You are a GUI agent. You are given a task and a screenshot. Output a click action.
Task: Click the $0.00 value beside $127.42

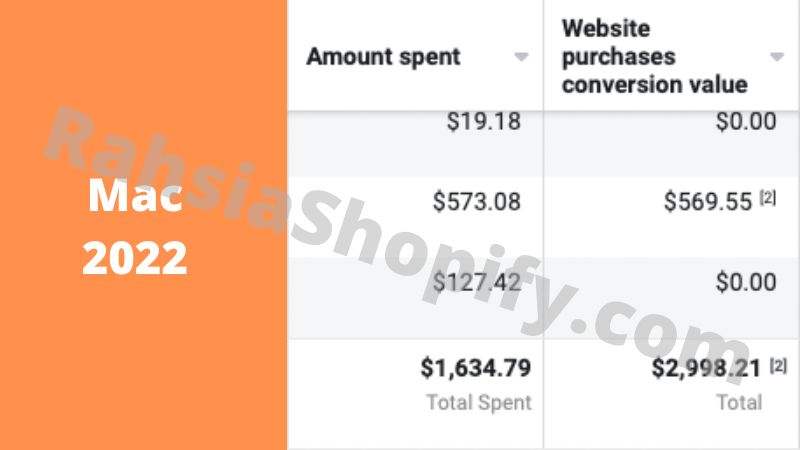[x=746, y=283]
